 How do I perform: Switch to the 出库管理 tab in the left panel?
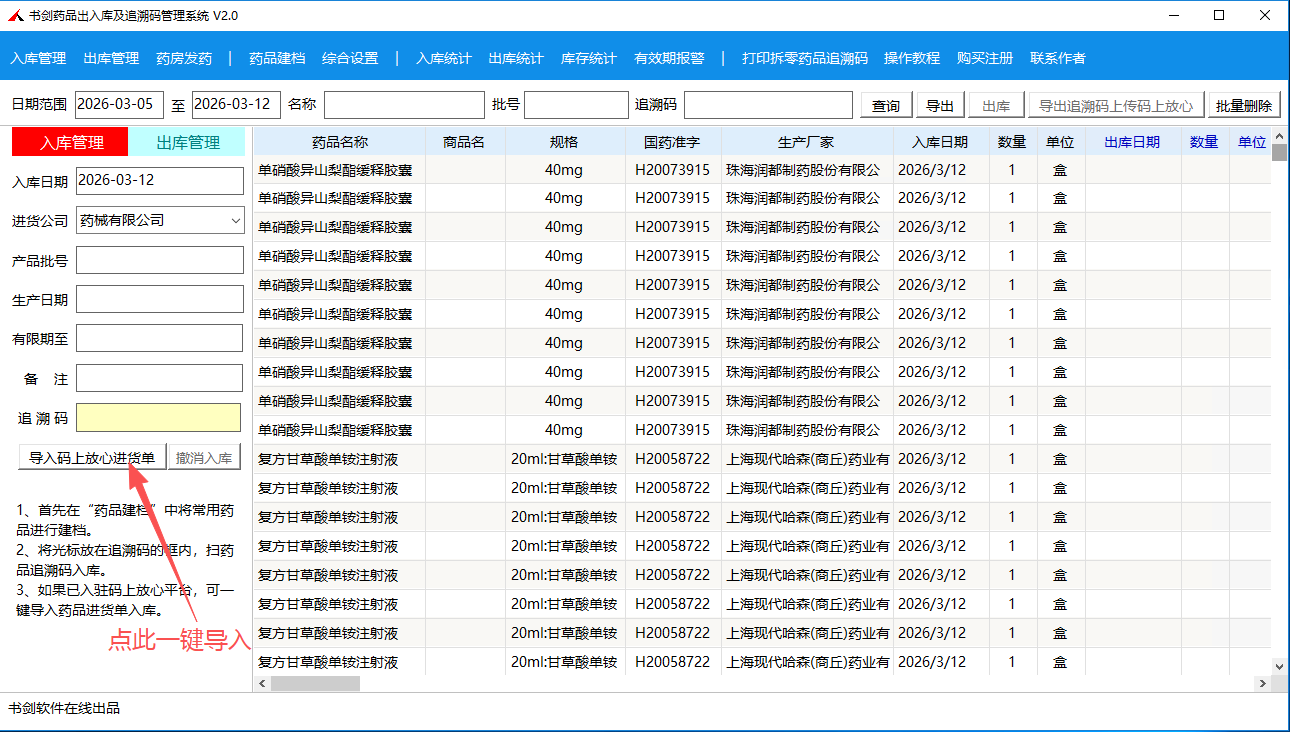click(x=188, y=142)
